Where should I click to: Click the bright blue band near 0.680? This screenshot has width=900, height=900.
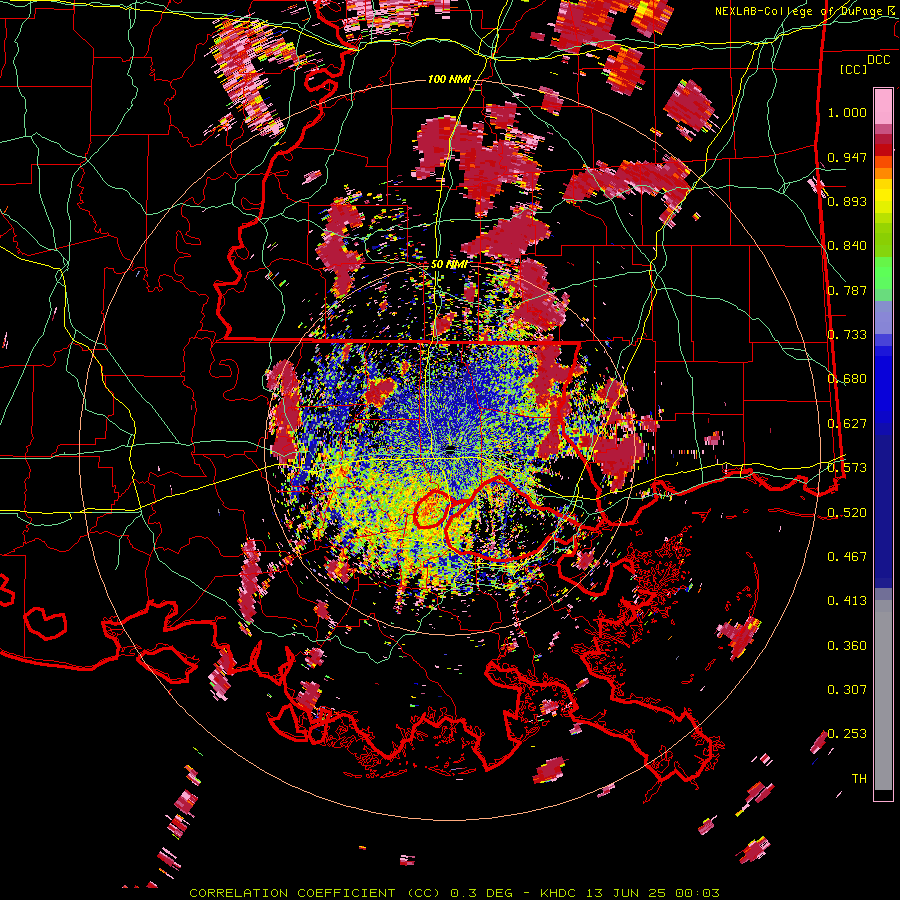[x=883, y=383]
